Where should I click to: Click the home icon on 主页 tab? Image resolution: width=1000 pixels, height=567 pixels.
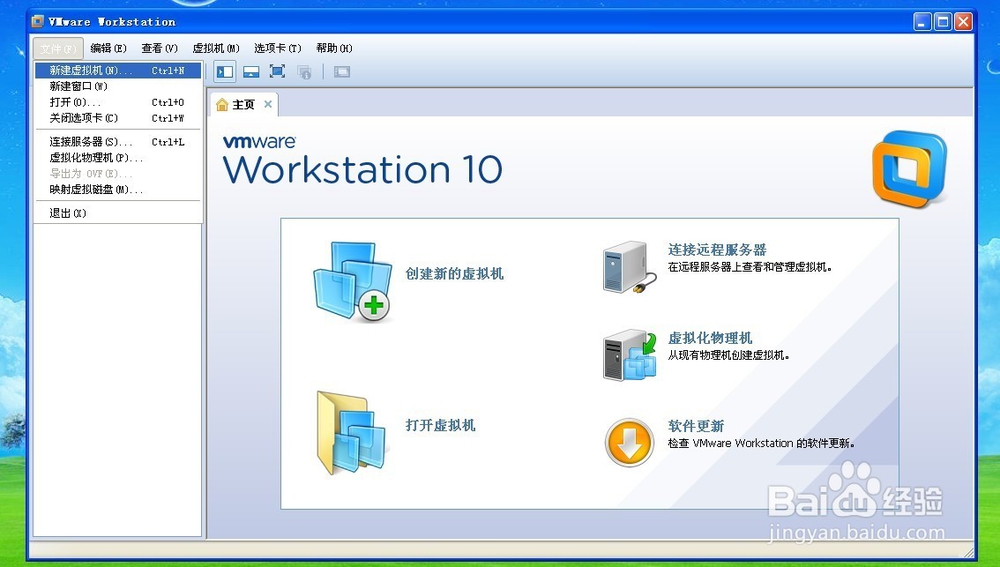coord(222,105)
